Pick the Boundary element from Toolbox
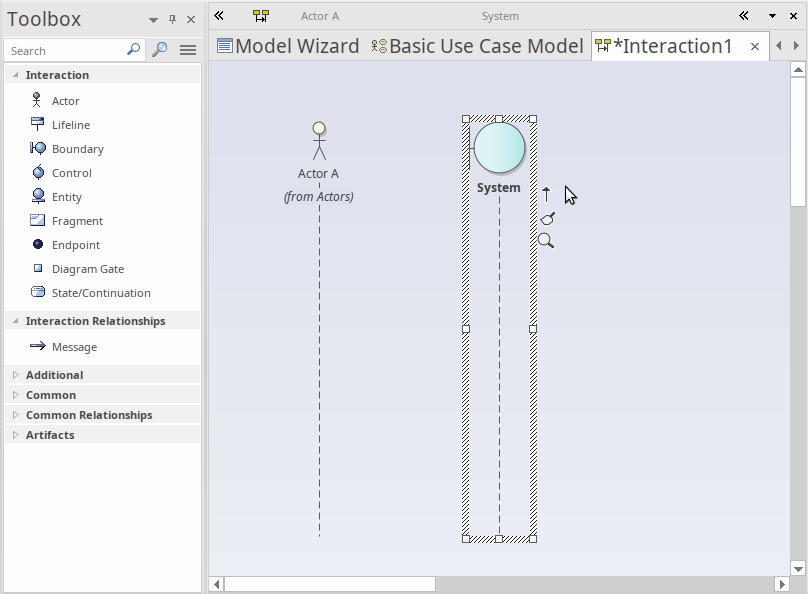This screenshot has width=808, height=594. (77, 149)
